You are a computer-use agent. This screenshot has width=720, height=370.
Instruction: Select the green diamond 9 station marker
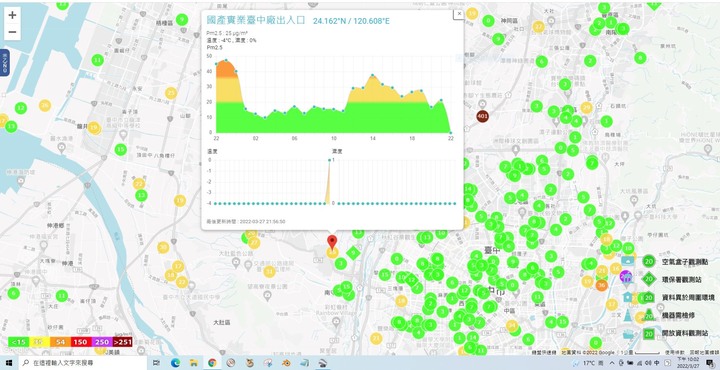(x=353, y=252)
